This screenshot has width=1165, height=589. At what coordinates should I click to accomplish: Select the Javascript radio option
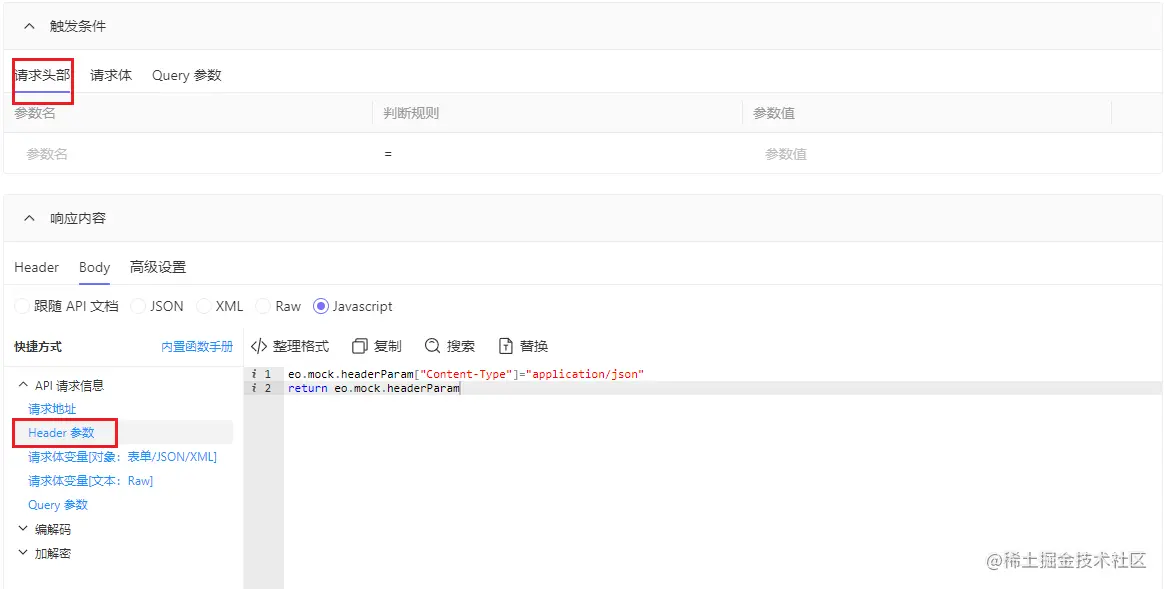pos(321,306)
